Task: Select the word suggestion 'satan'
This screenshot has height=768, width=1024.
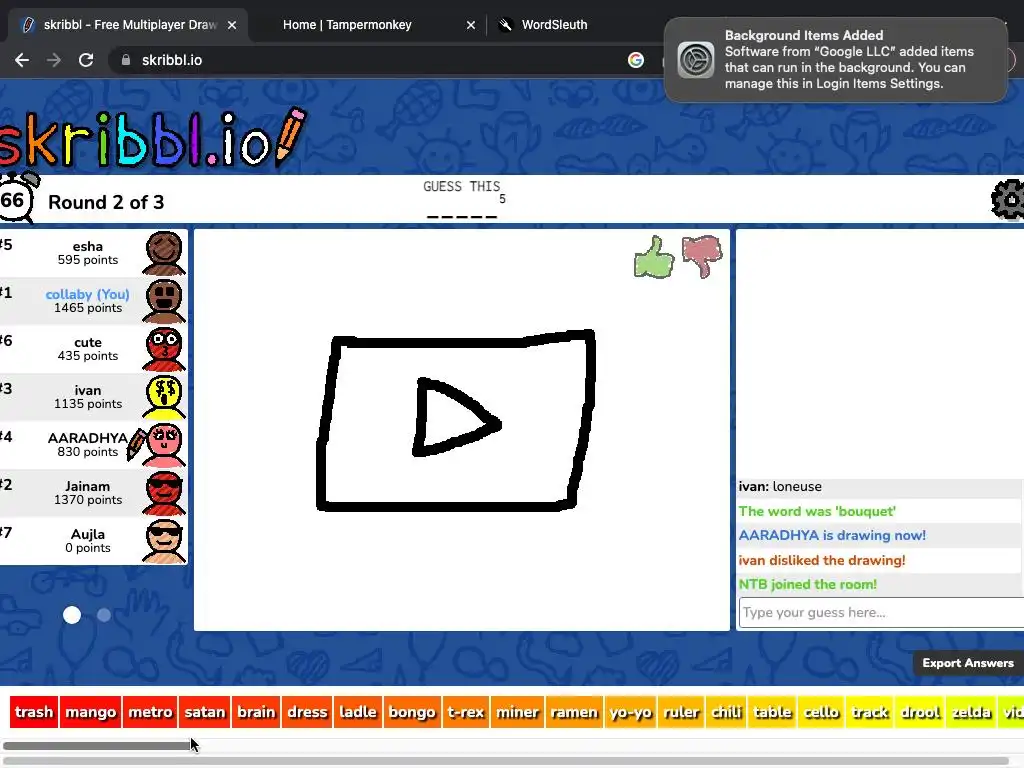Action: tap(204, 712)
